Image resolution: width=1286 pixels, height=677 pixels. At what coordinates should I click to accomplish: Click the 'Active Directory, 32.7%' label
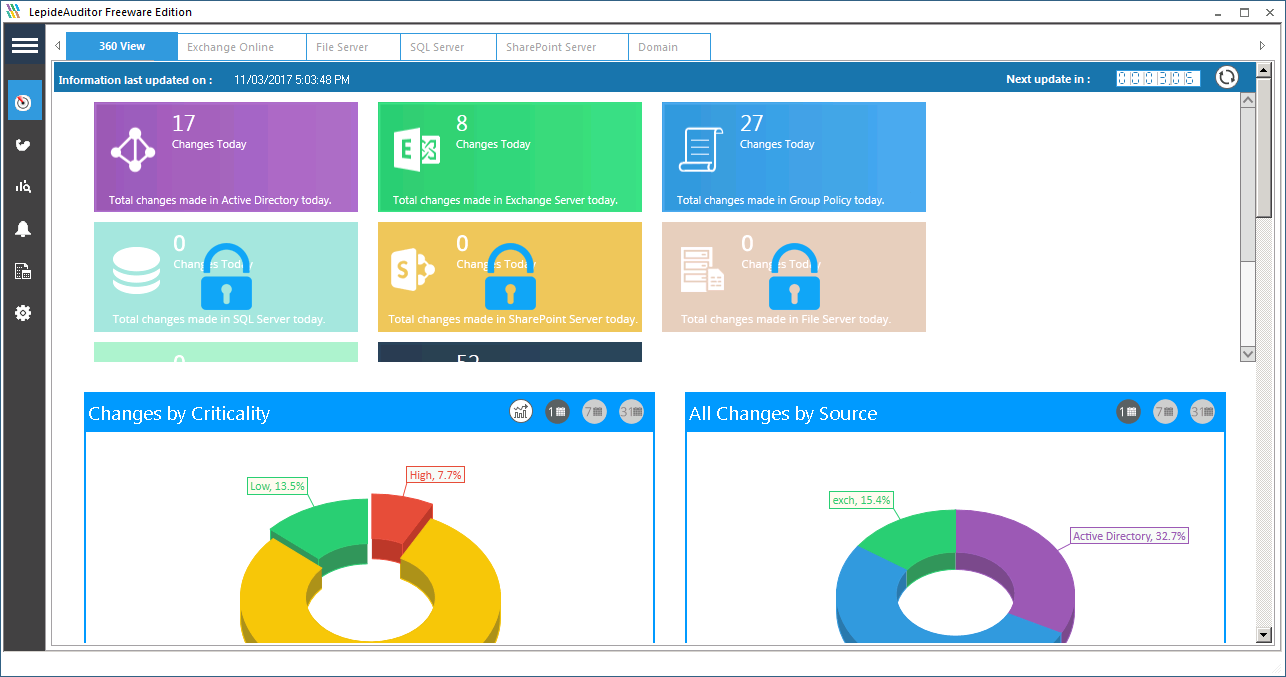tap(1129, 536)
